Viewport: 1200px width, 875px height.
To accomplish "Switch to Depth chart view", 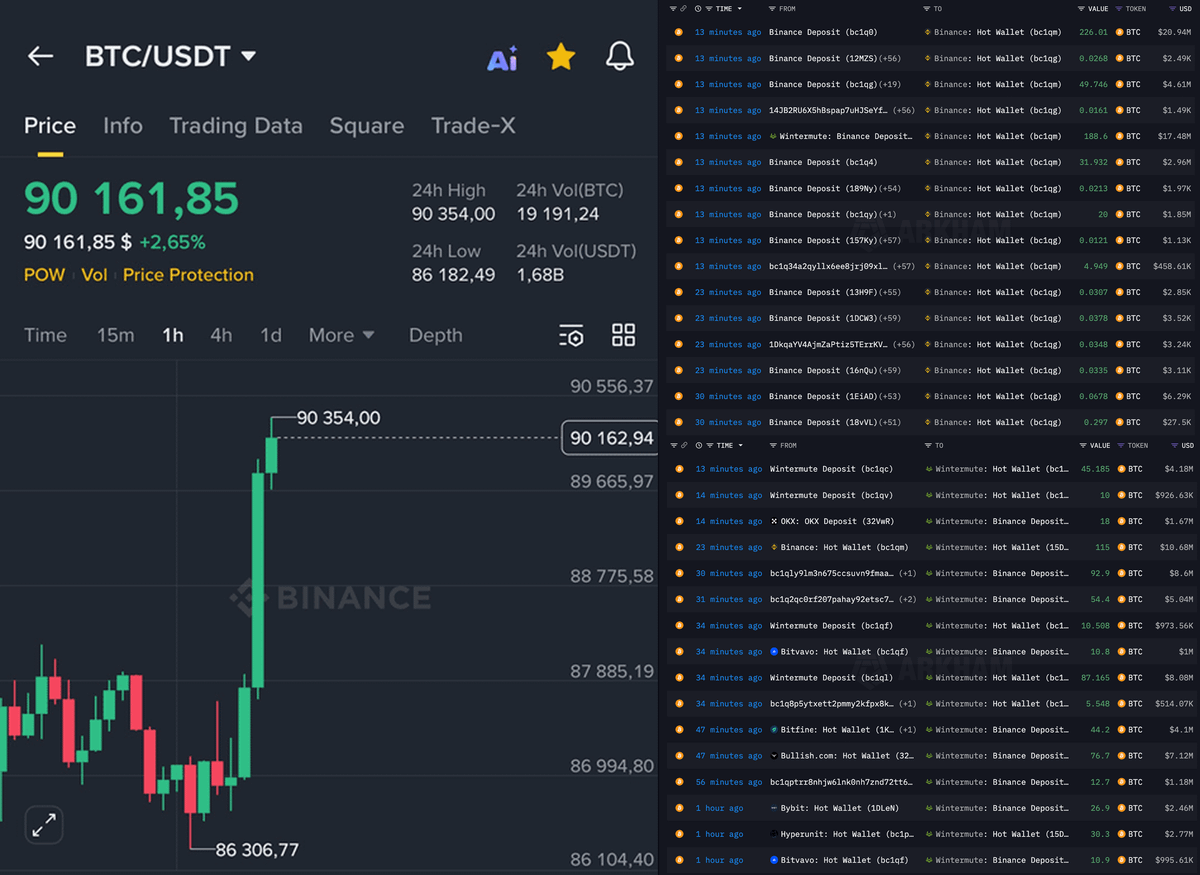I will coord(435,335).
